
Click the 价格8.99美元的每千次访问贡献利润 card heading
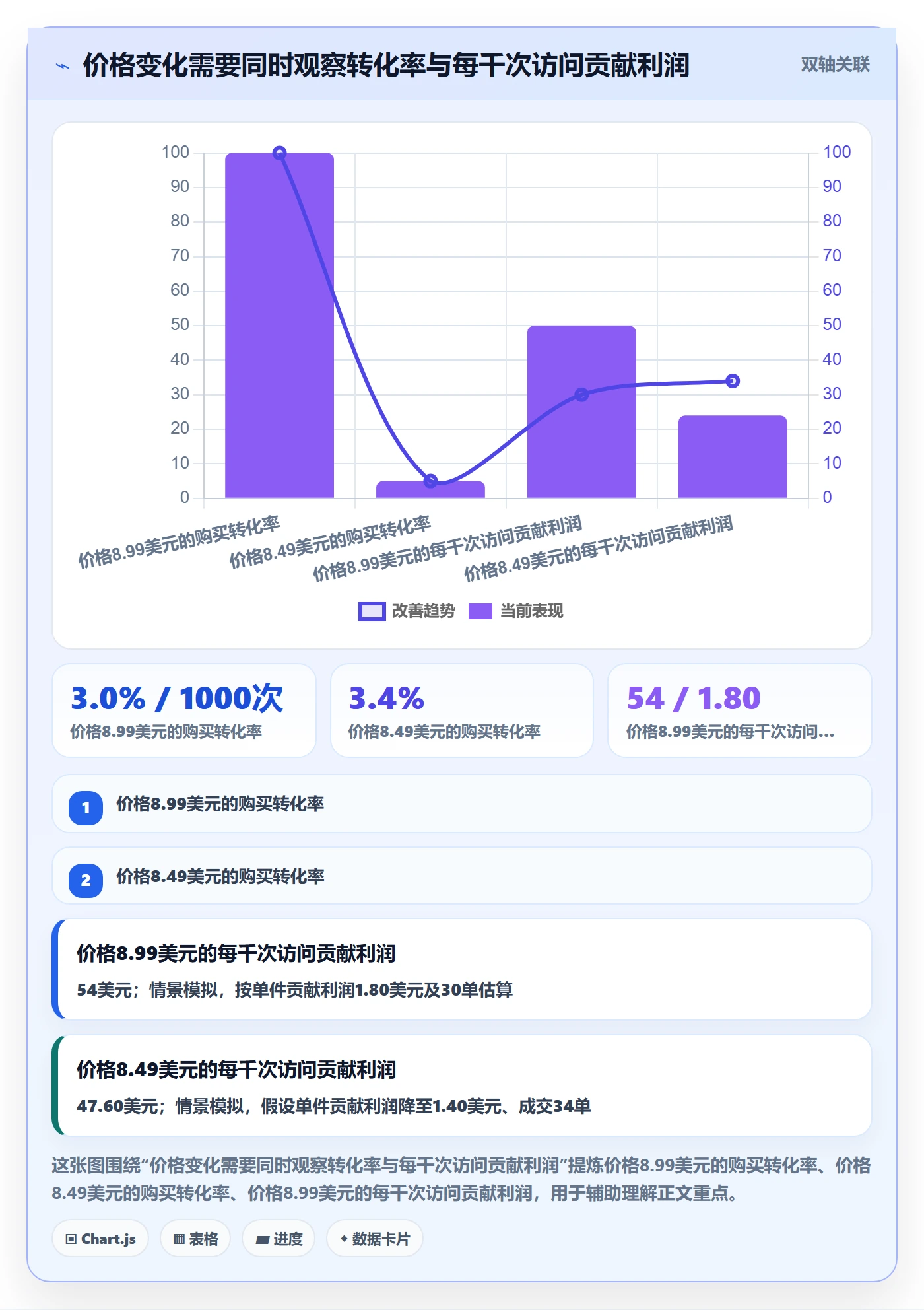point(236,953)
